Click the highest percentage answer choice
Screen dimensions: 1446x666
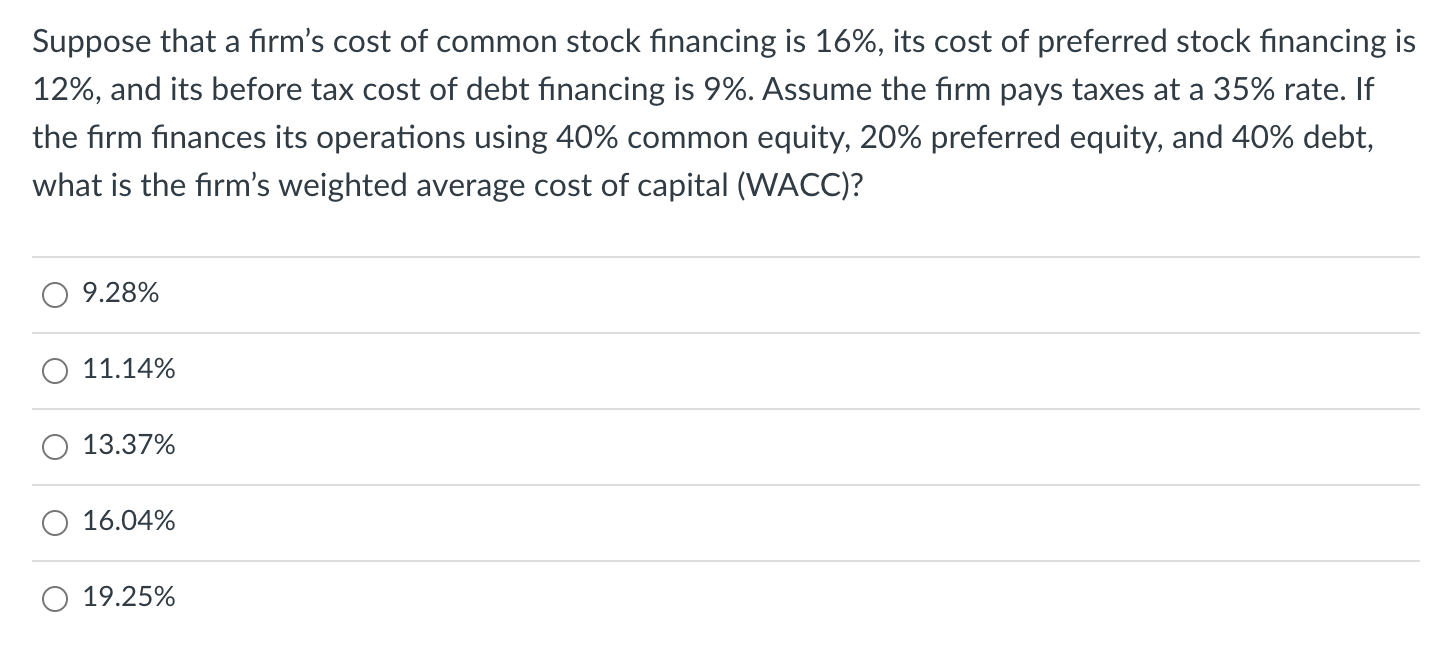pos(128,597)
